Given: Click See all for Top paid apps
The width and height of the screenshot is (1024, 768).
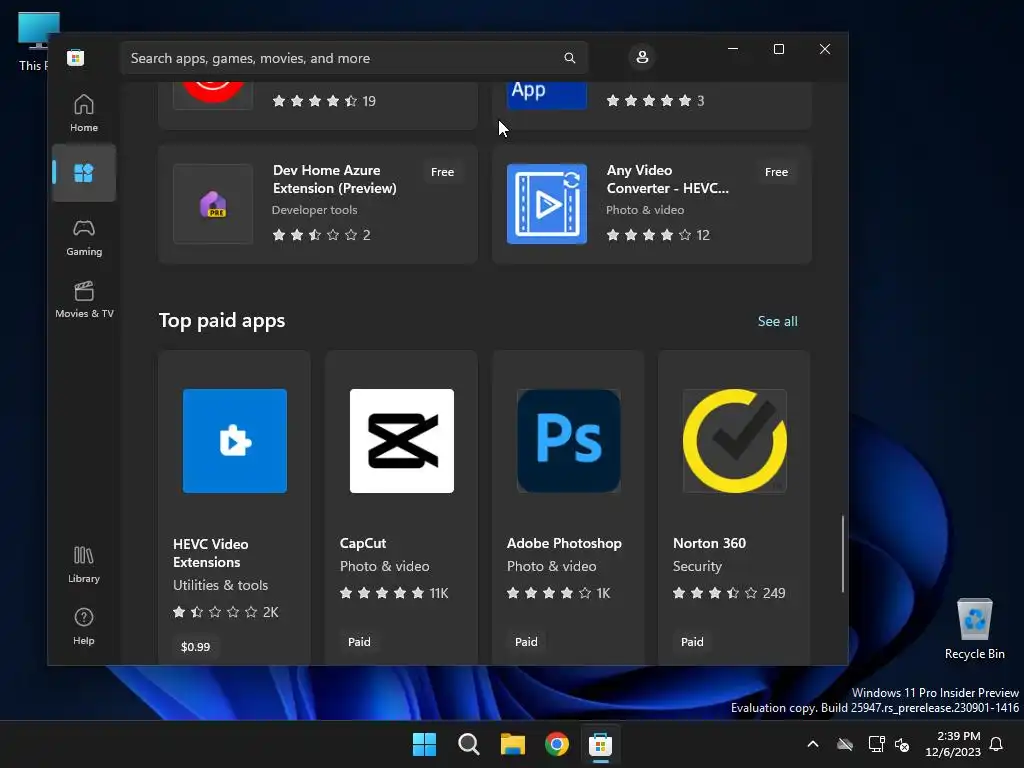Looking at the screenshot, I should 777,321.
